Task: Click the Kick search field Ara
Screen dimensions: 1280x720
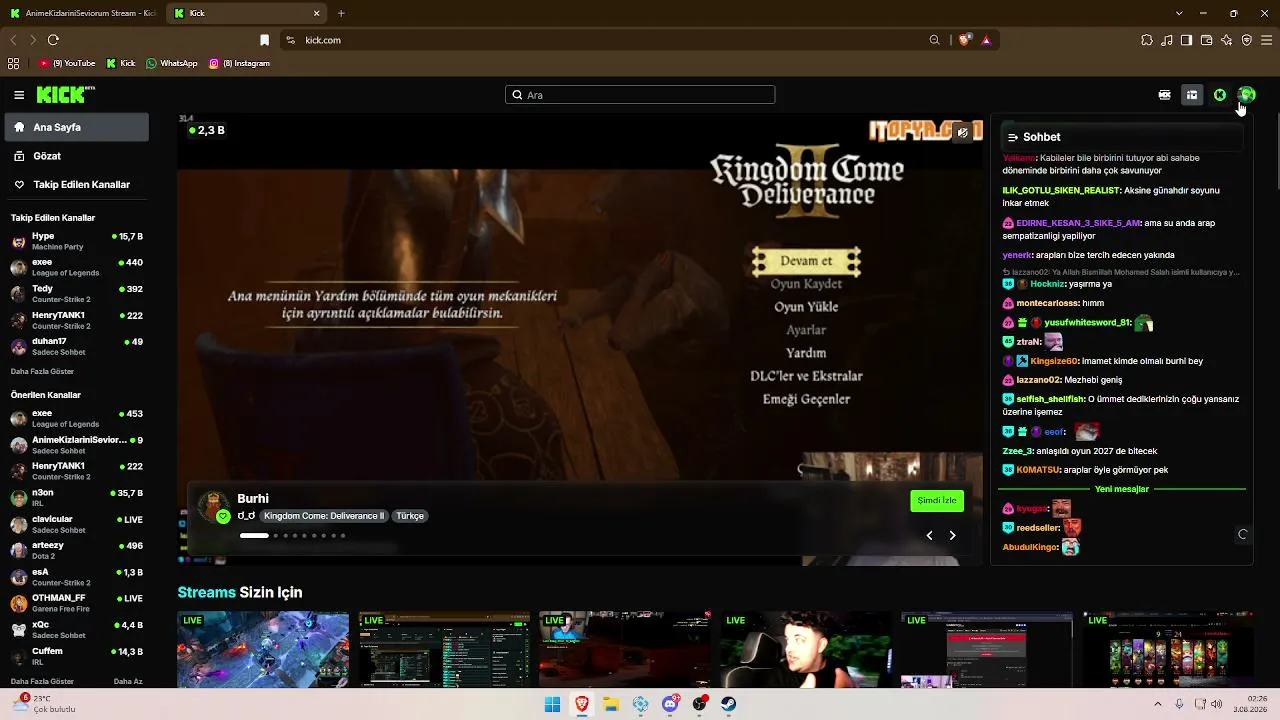Action: tap(640, 95)
